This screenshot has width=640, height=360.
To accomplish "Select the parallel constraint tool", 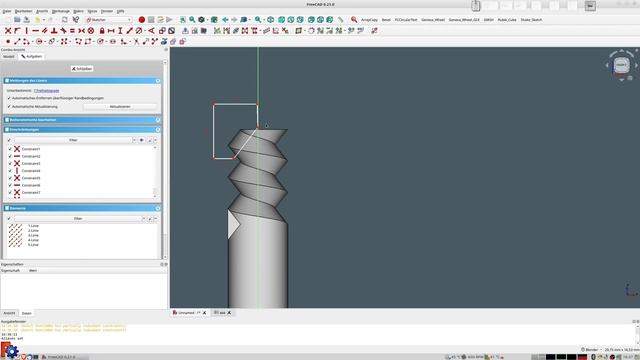I will tap(45, 31).
